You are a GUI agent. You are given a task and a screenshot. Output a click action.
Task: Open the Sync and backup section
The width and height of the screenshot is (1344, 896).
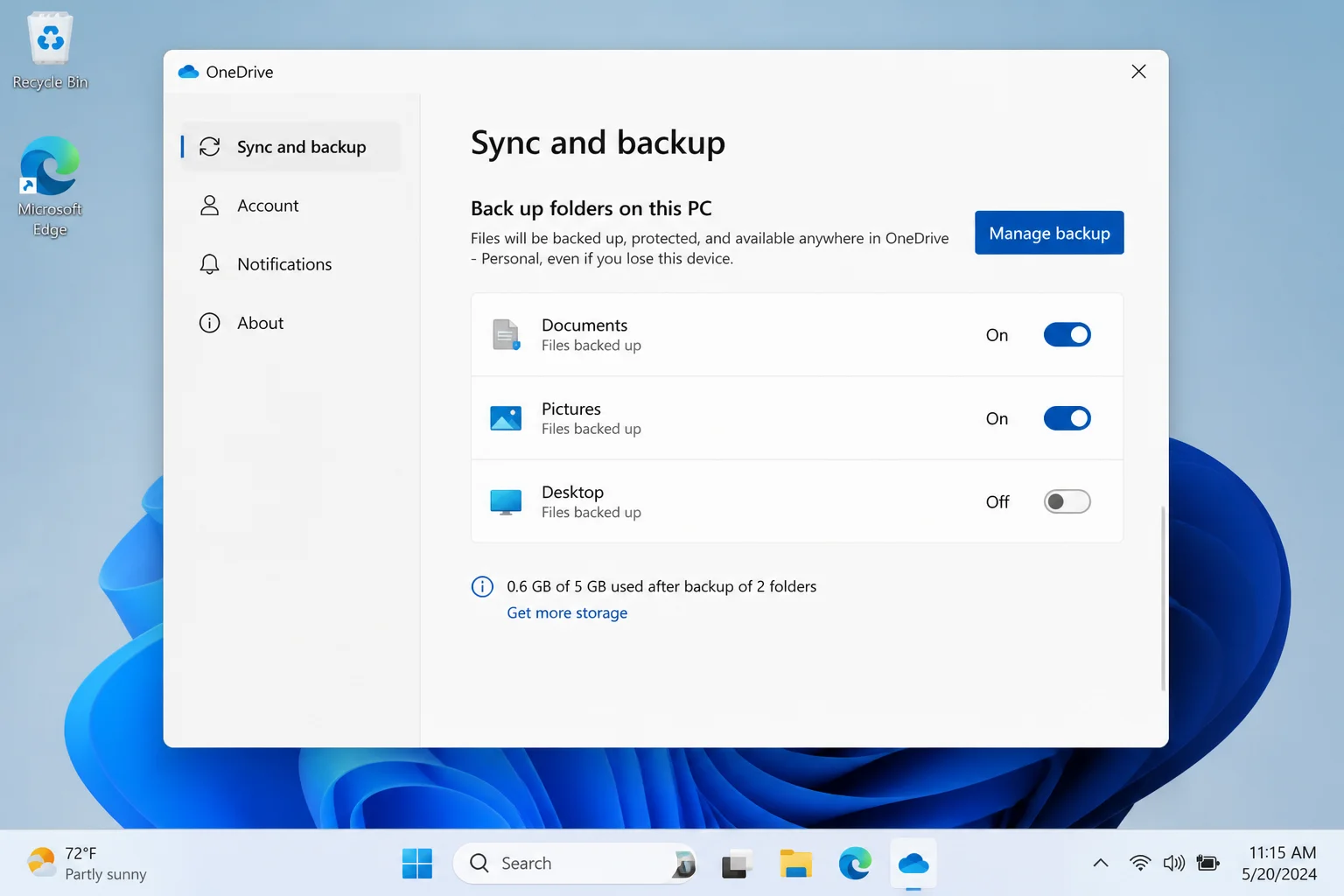coord(290,147)
